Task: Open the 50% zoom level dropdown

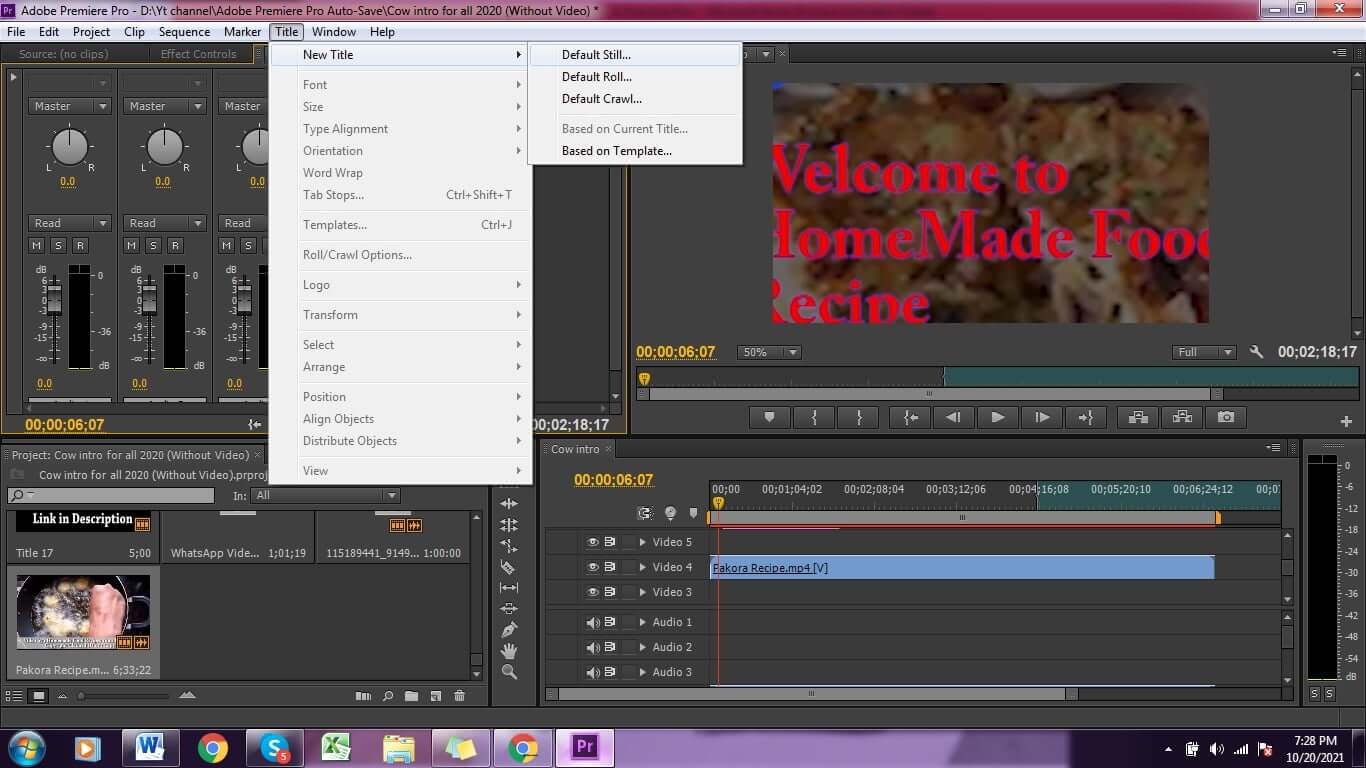Action: pyautogui.click(x=769, y=352)
